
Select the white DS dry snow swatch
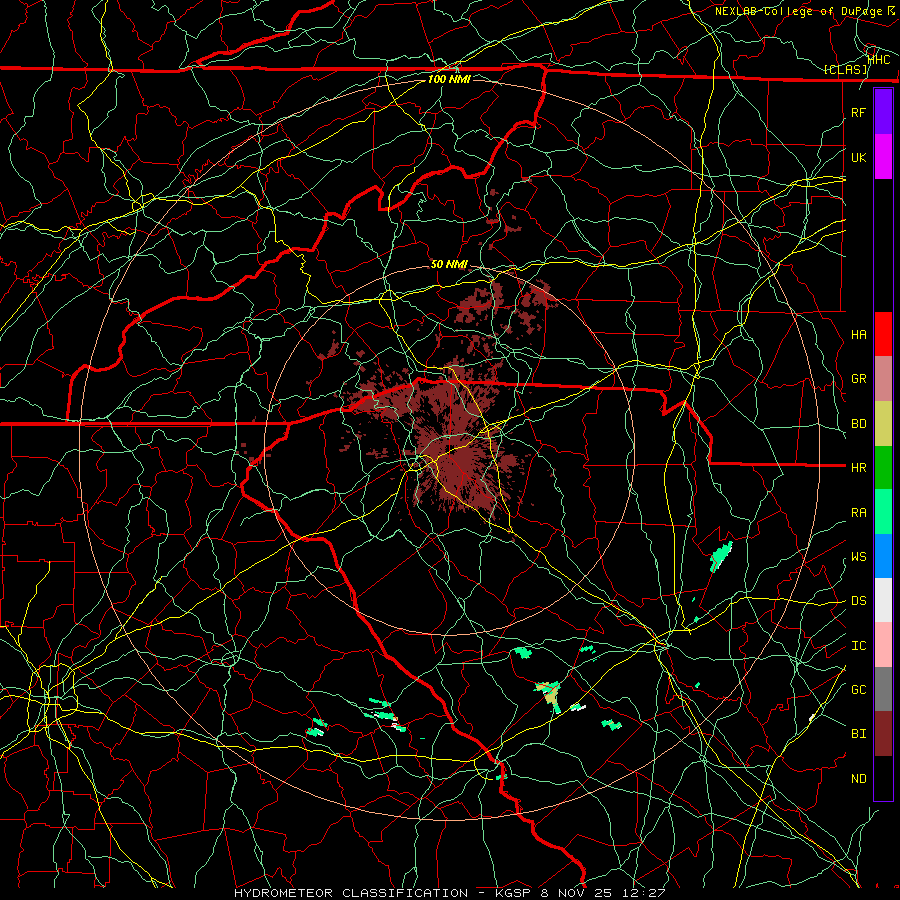click(883, 600)
